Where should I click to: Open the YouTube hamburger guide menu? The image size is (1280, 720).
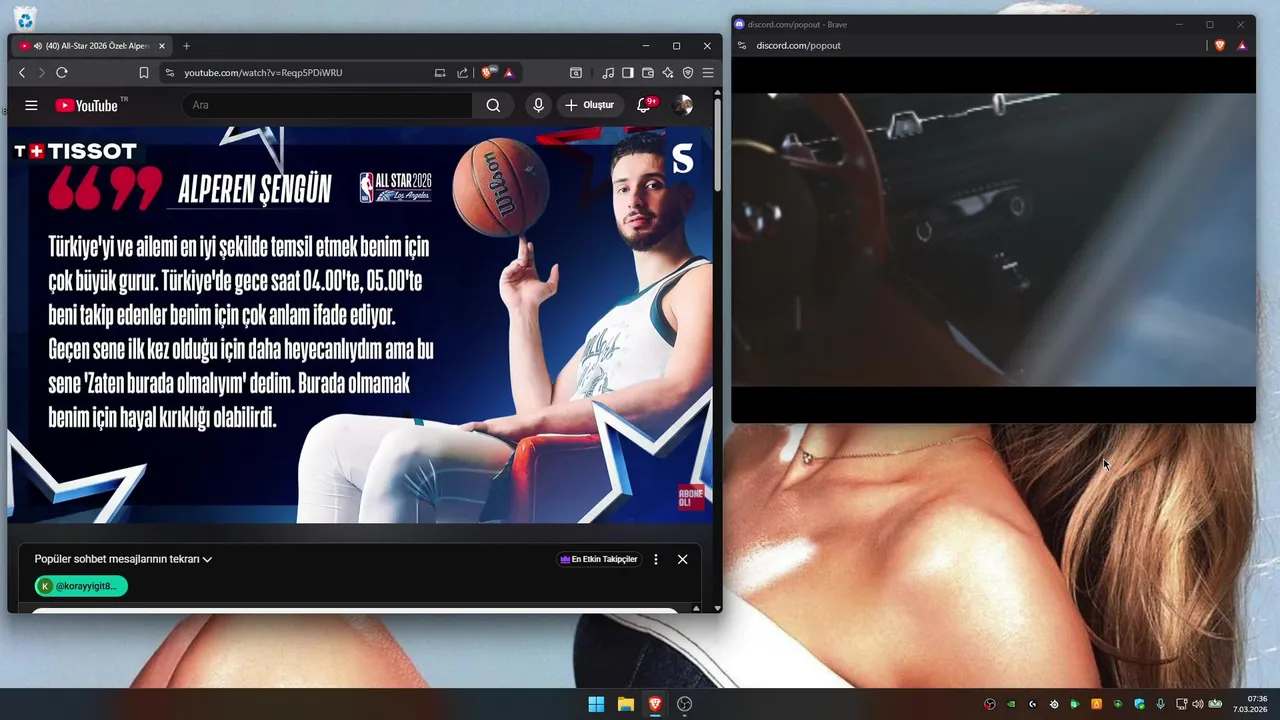31,105
